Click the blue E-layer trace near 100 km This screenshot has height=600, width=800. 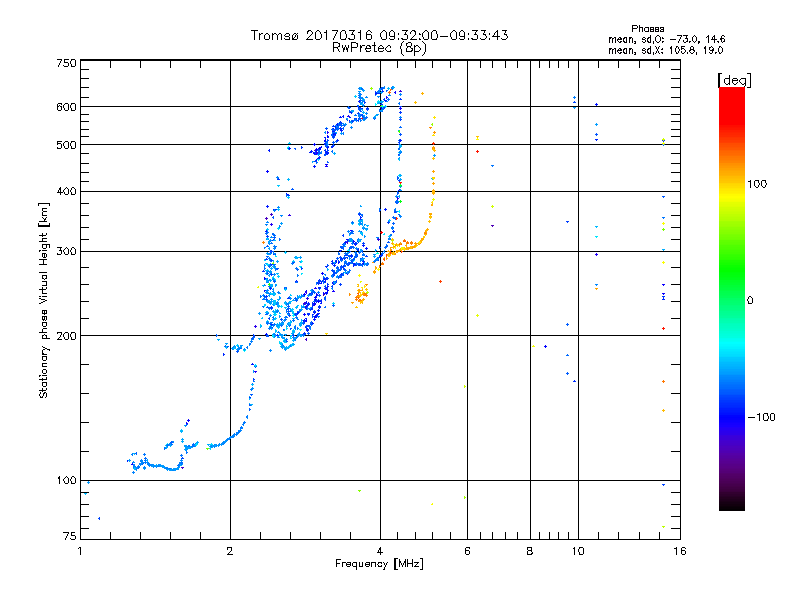coord(156,465)
